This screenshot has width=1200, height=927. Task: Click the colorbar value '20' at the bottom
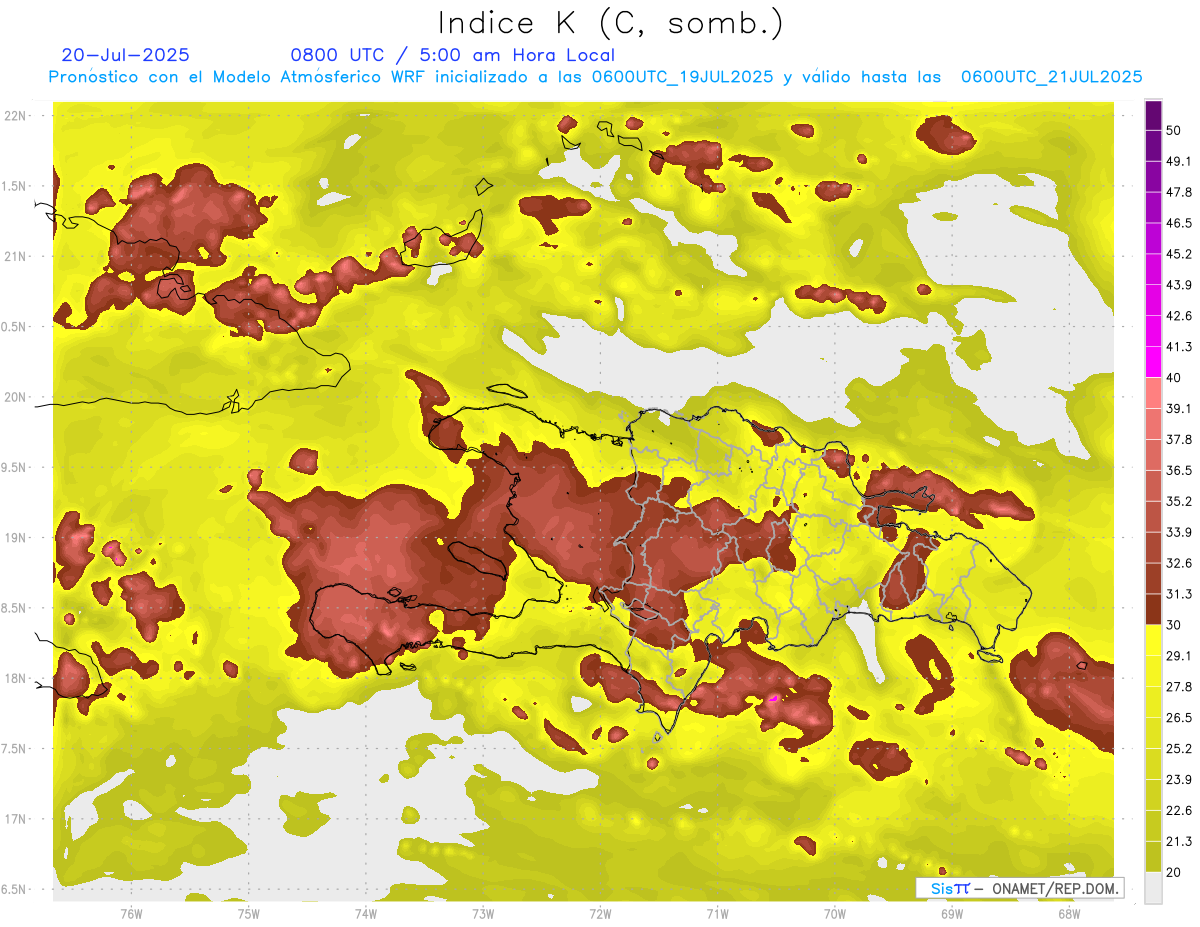coord(1173,873)
